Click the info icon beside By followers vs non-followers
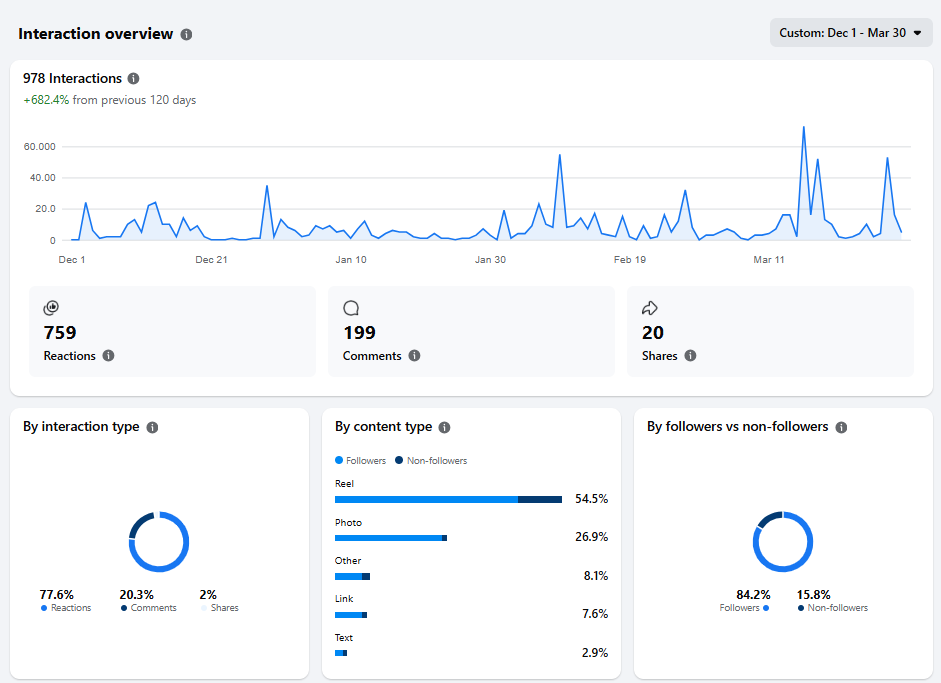Viewport: 941px width, 683px height. point(840,427)
